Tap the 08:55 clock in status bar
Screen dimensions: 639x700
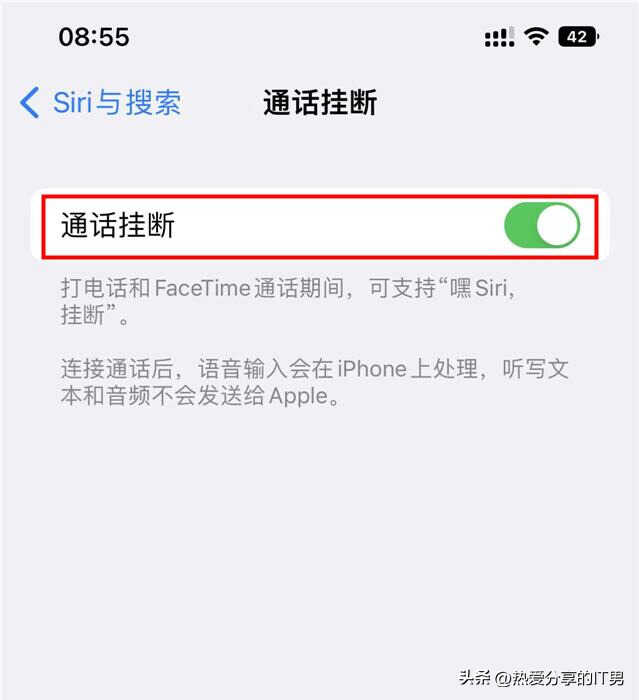tap(94, 37)
